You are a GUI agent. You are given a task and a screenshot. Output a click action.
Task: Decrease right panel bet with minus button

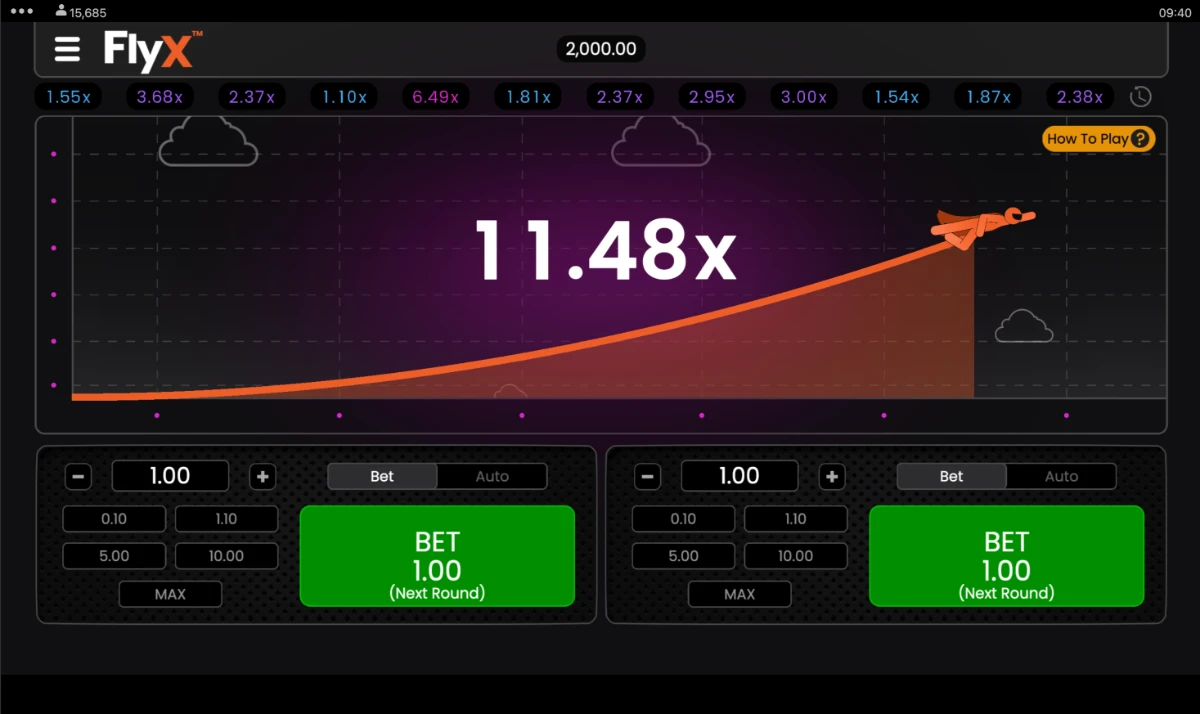point(647,477)
